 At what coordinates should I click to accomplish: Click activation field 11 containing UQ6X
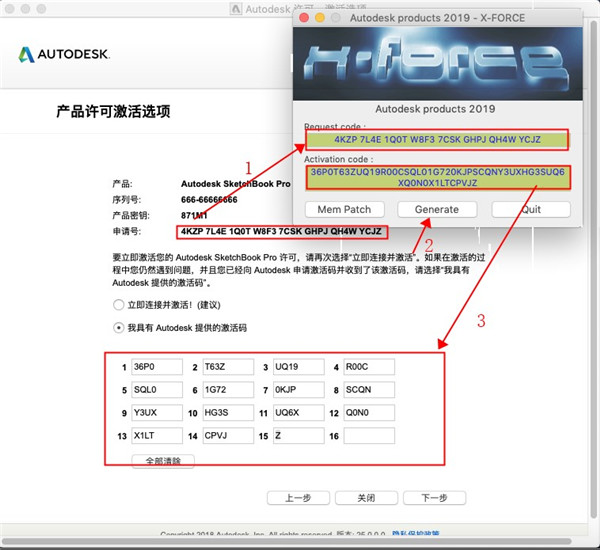pos(299,413)
